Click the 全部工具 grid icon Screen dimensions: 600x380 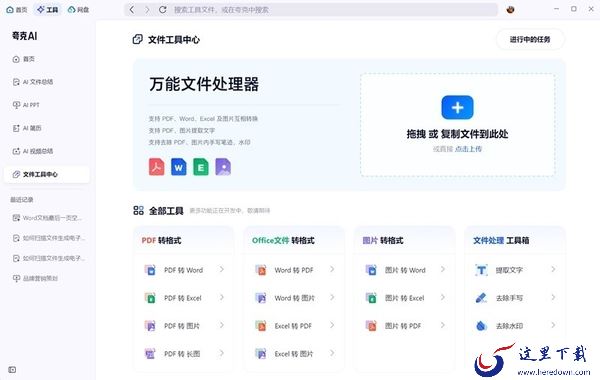139,210
